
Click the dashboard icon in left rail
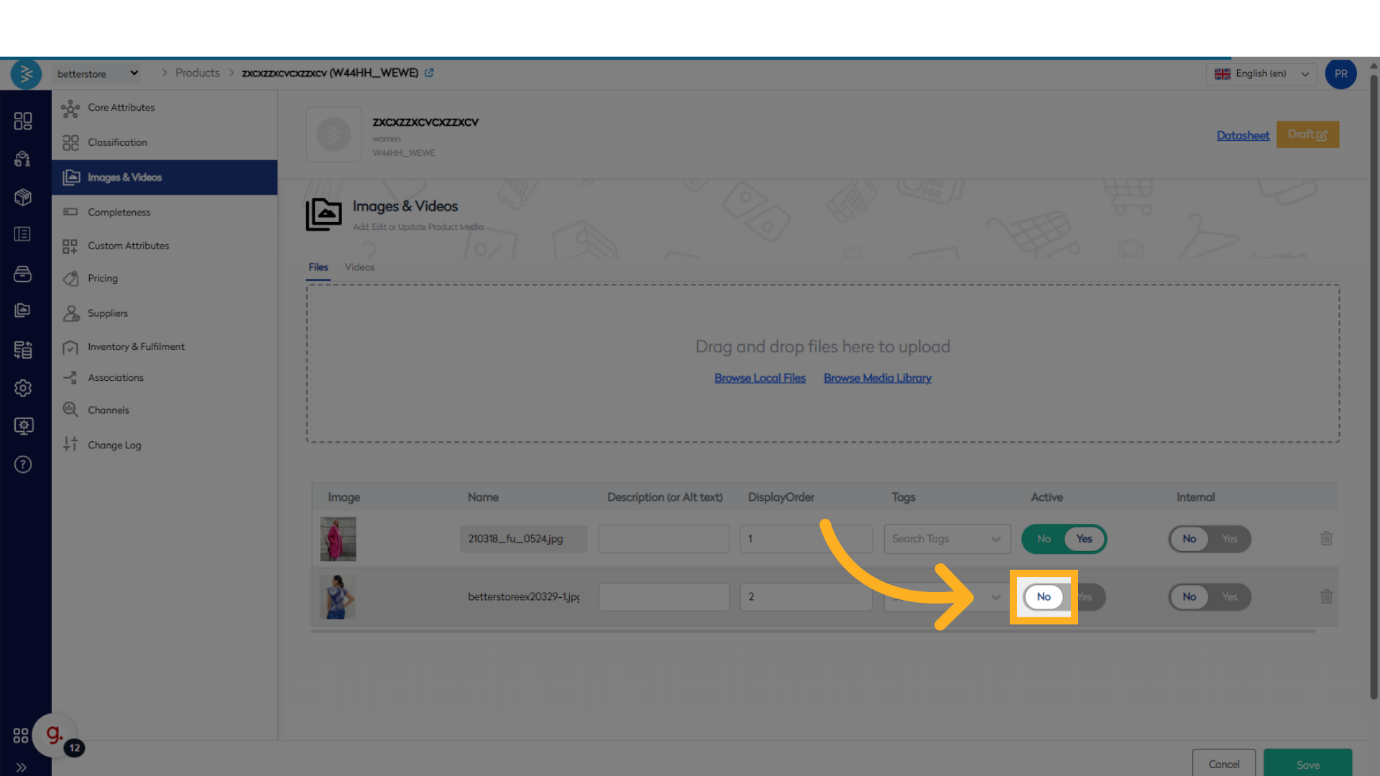coord(23,121)
